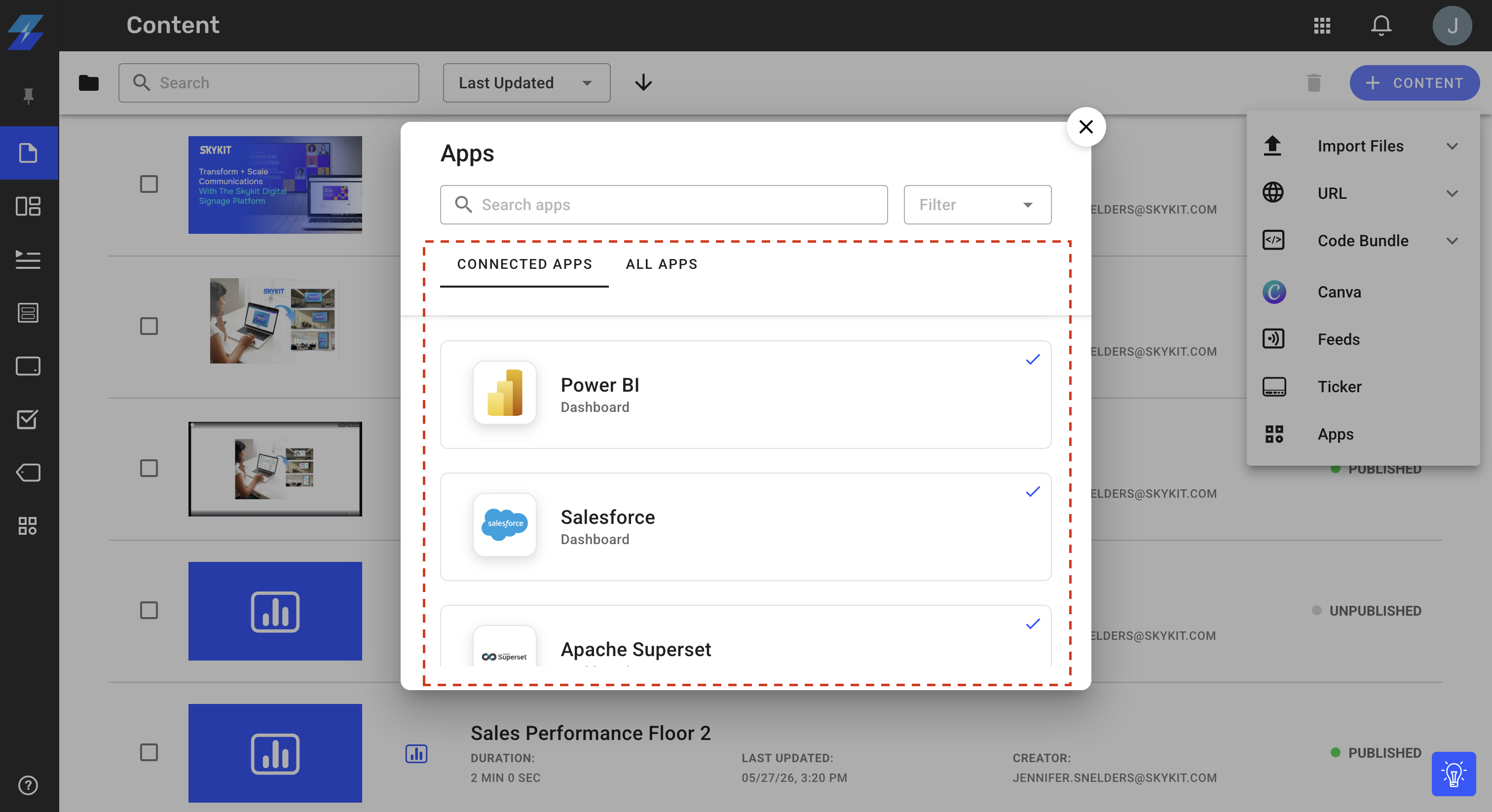Click the trash delete icon
The height and width of the screenshot is (812, 1492).
point(1313,83)
